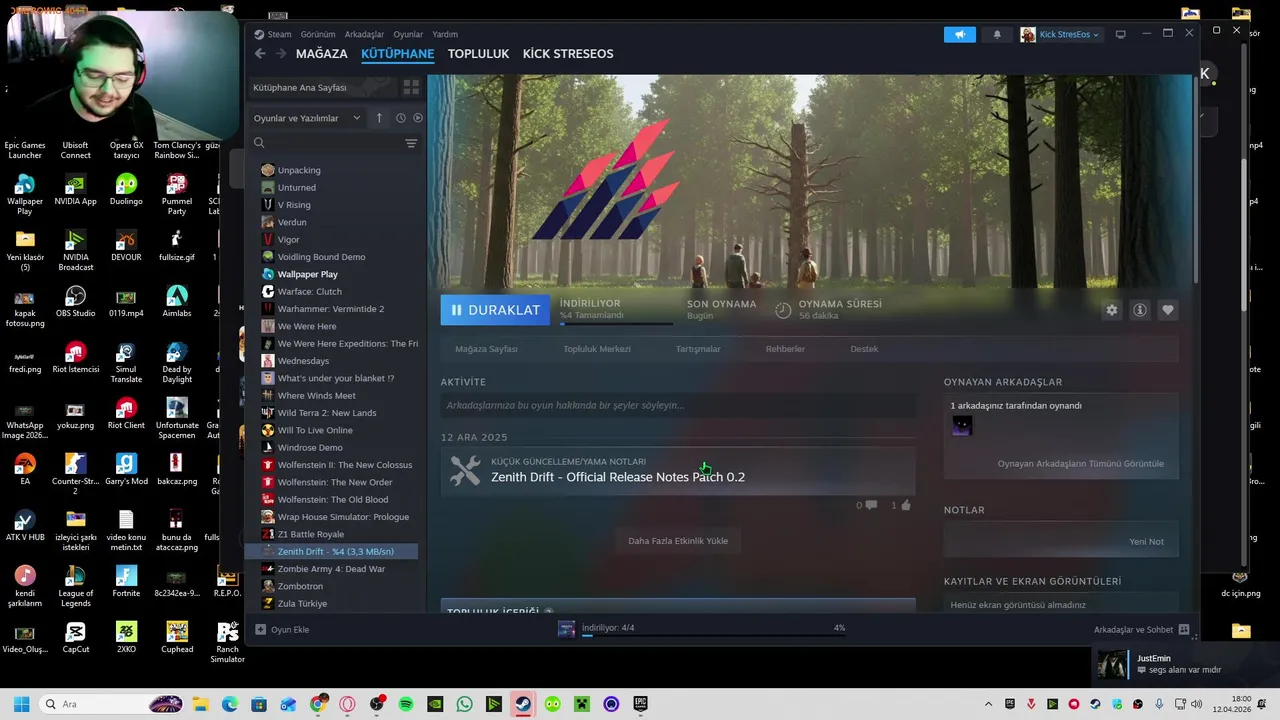
Task: Open OBS Studio desktop shortcut
Action: tap(75, 302)
